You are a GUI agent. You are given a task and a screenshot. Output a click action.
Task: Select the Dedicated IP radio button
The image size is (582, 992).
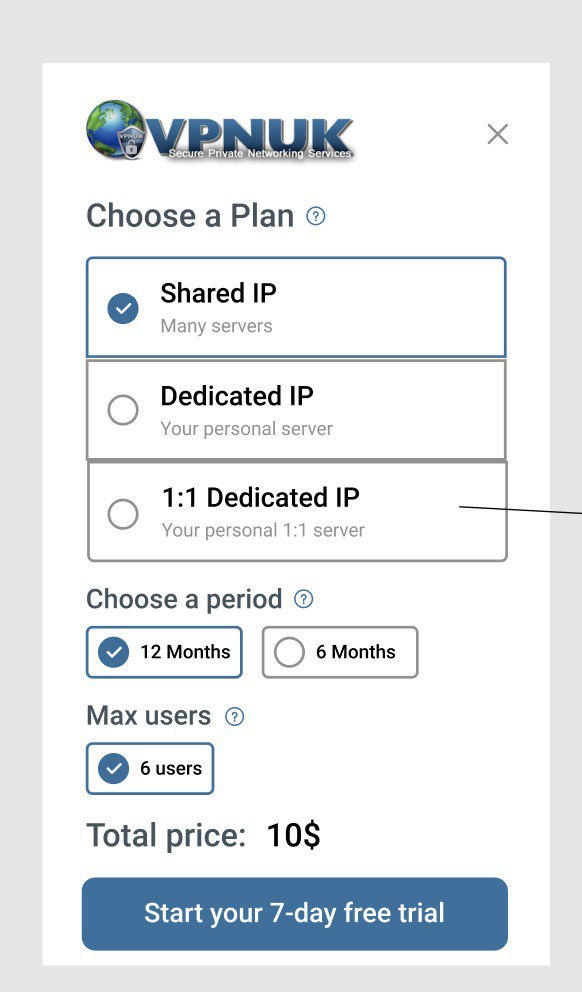click(x=123, y=410)
